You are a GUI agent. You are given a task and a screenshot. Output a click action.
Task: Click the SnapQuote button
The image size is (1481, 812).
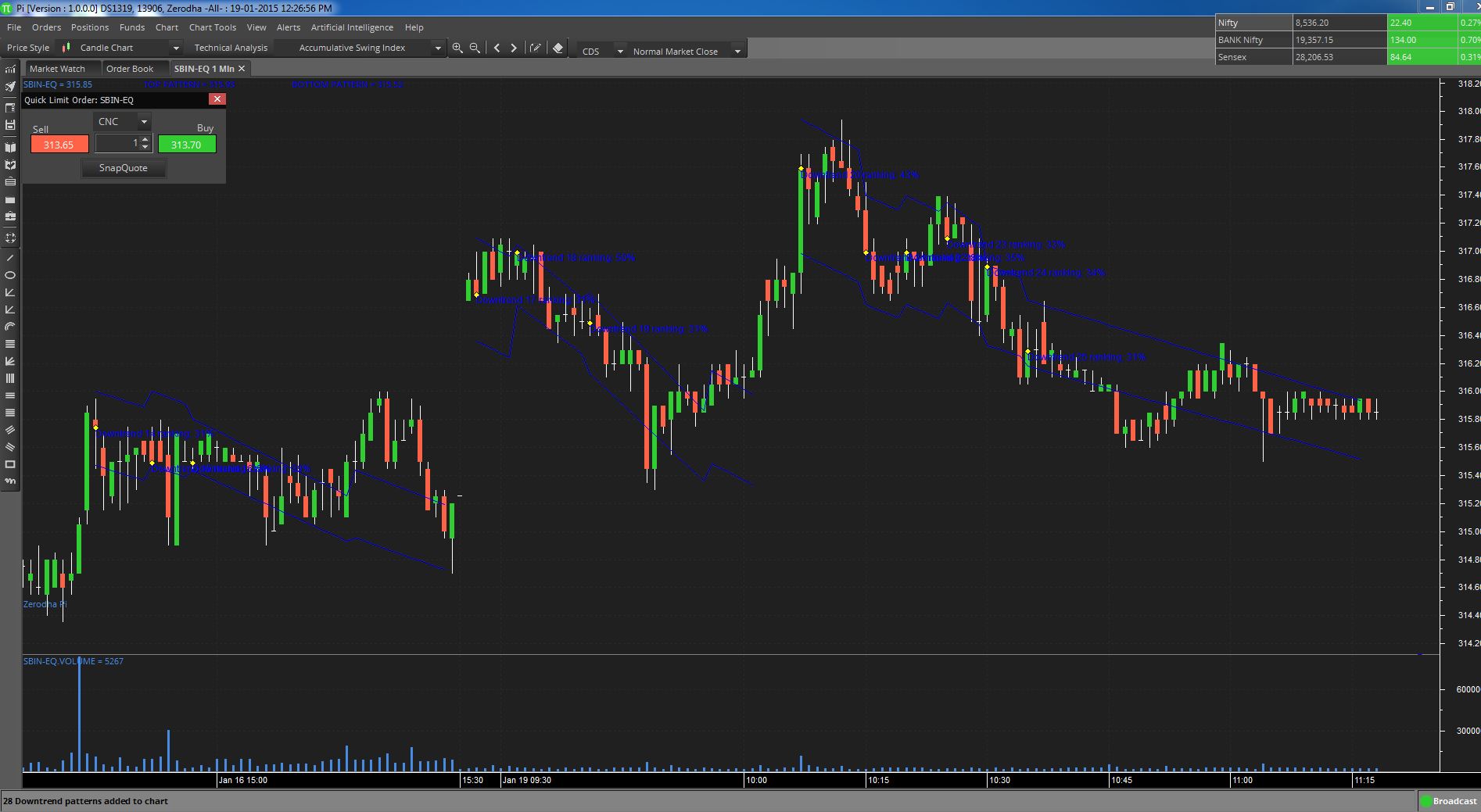(x=124, y=168)
